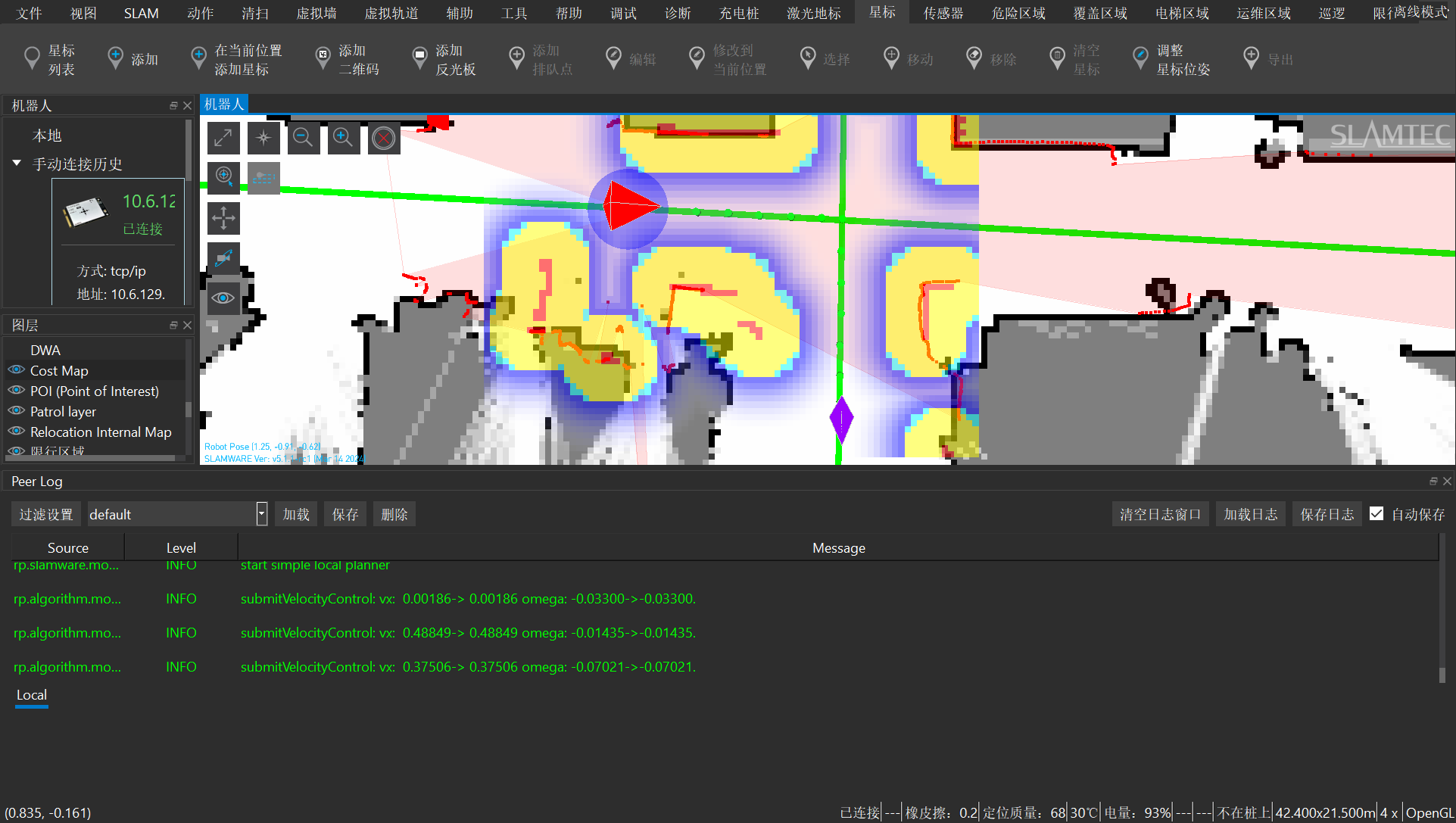Disable 自动保存 in the Peer Log panel
The height and width of the screenshot is (823, 1456).
[1376, 513]
